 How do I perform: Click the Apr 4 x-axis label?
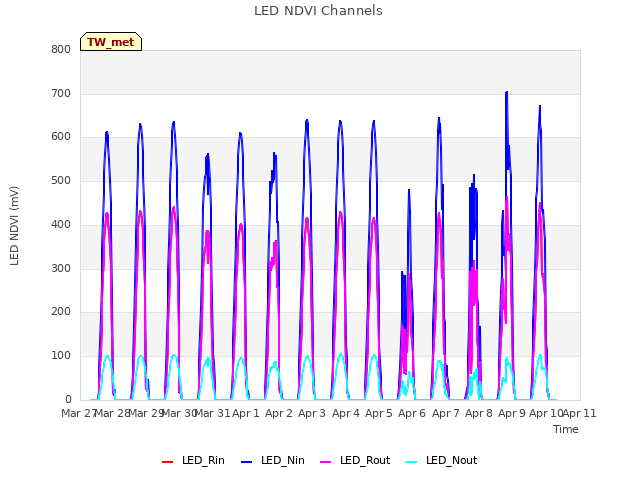tap(346, 413)
